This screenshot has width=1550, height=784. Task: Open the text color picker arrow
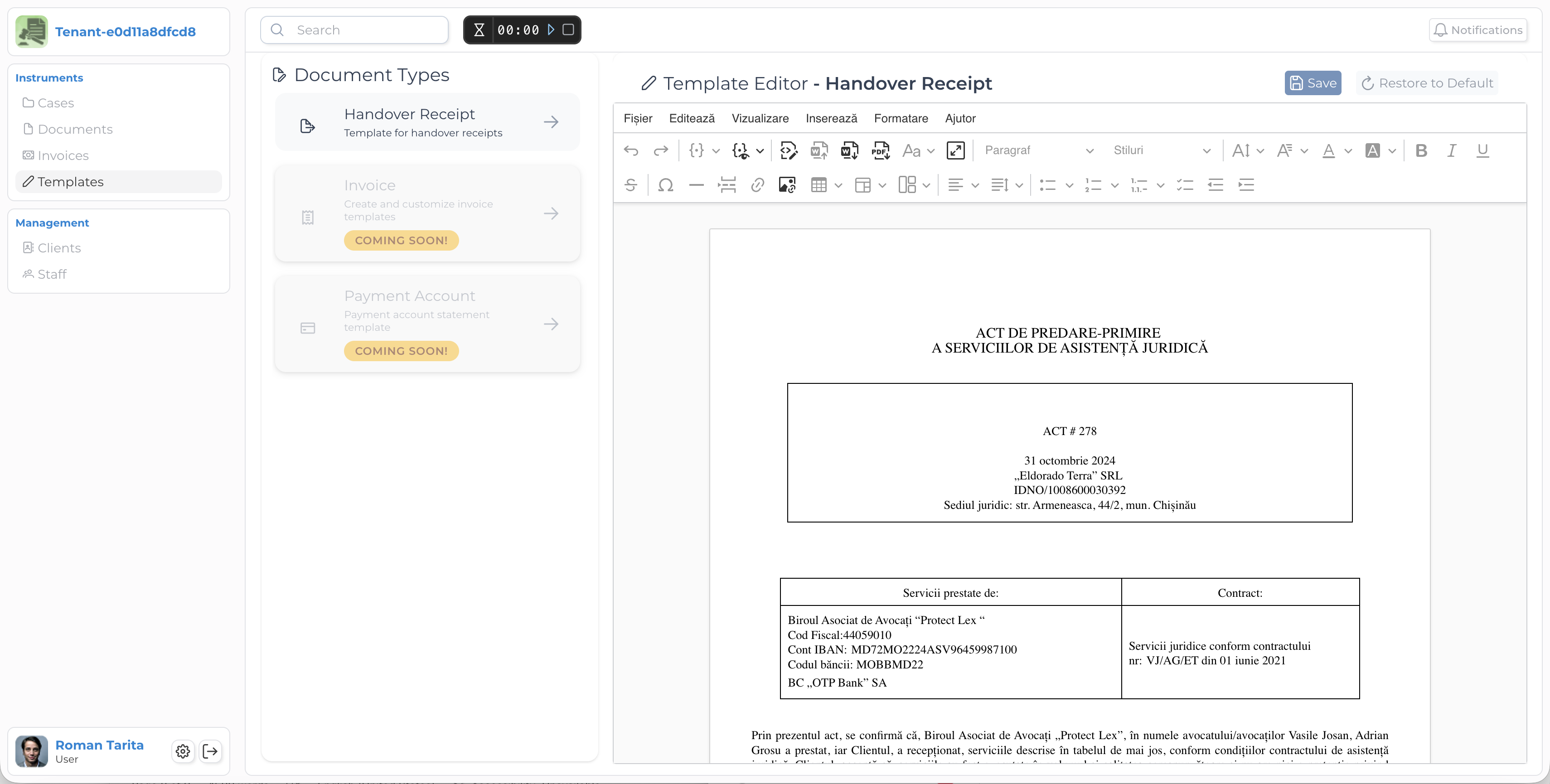pyautogui.click(x=1348, y=150)
